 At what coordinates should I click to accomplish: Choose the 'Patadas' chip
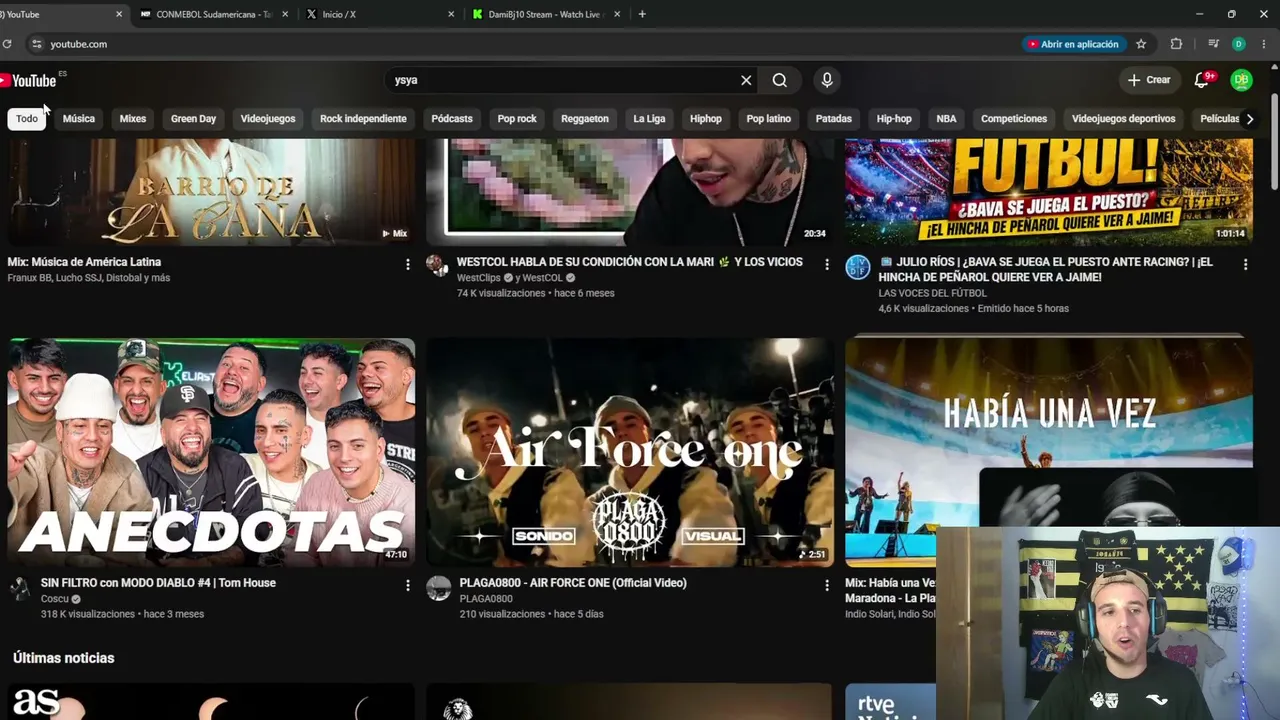tap(834, 119)
